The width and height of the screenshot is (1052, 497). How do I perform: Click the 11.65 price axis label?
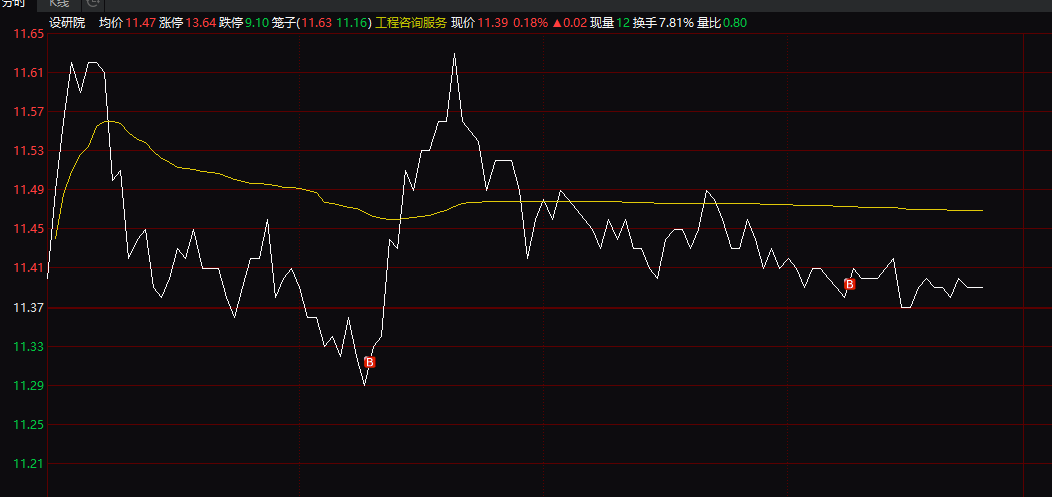coord(28,34)
